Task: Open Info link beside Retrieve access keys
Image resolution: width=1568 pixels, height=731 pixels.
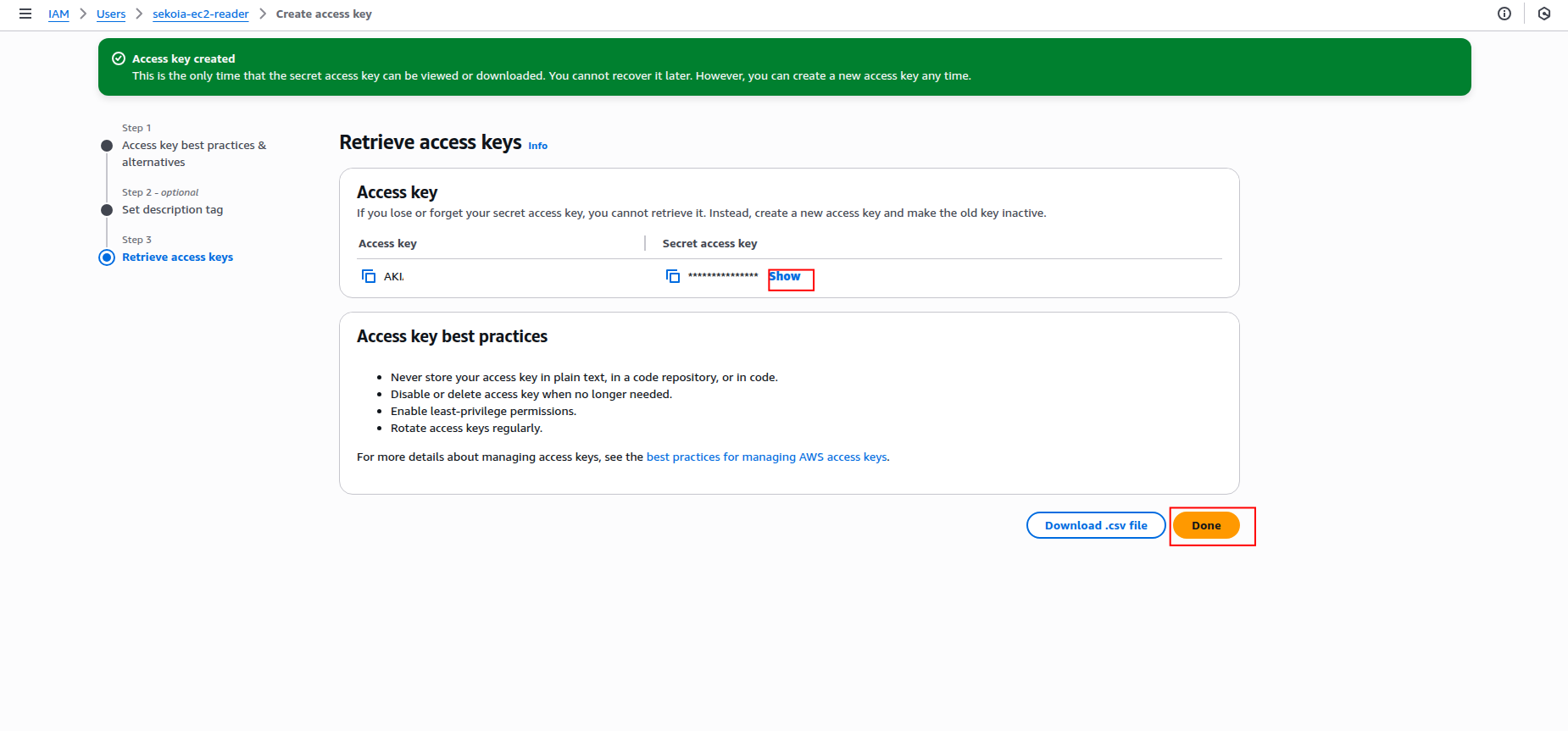Action: (537, 146)
